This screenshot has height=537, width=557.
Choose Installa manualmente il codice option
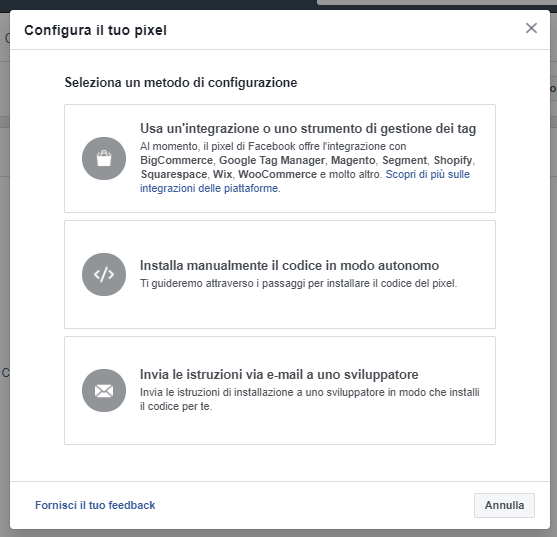[x=280, y=274]
